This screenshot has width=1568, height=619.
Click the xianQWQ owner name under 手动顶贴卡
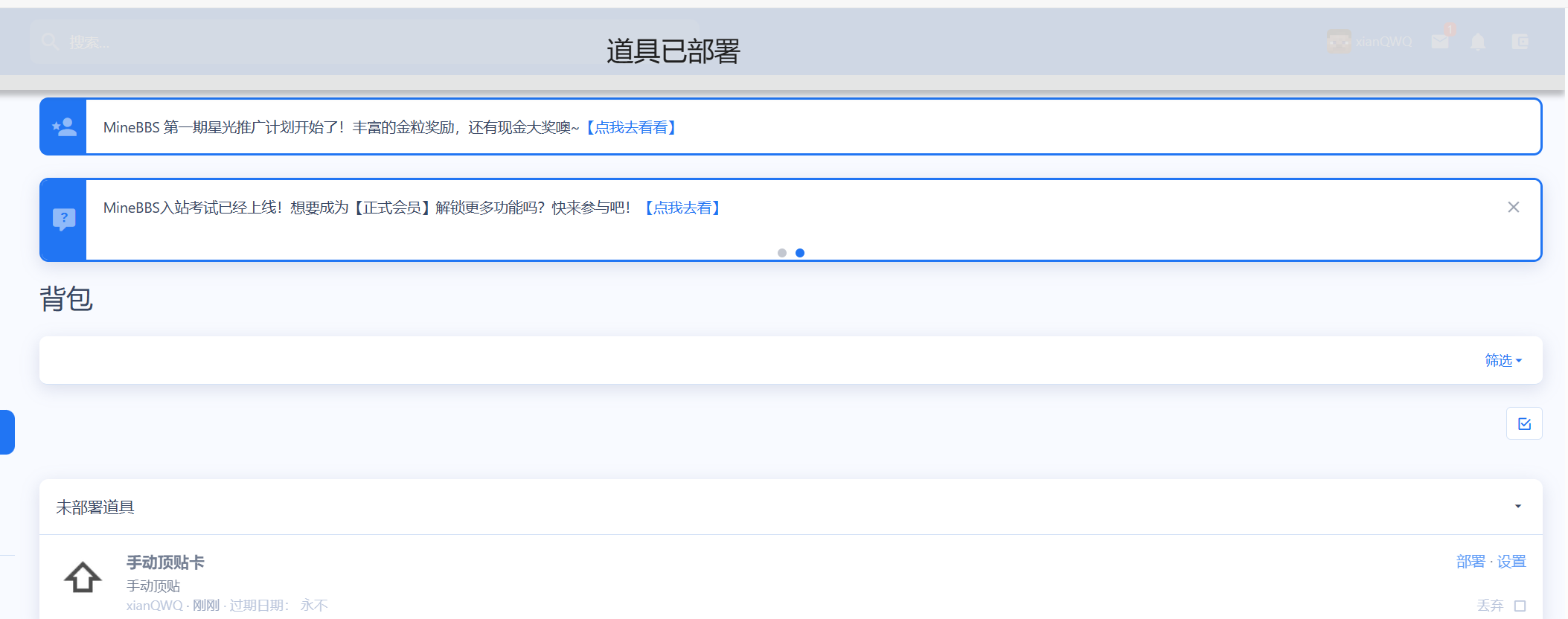[154, 606]
